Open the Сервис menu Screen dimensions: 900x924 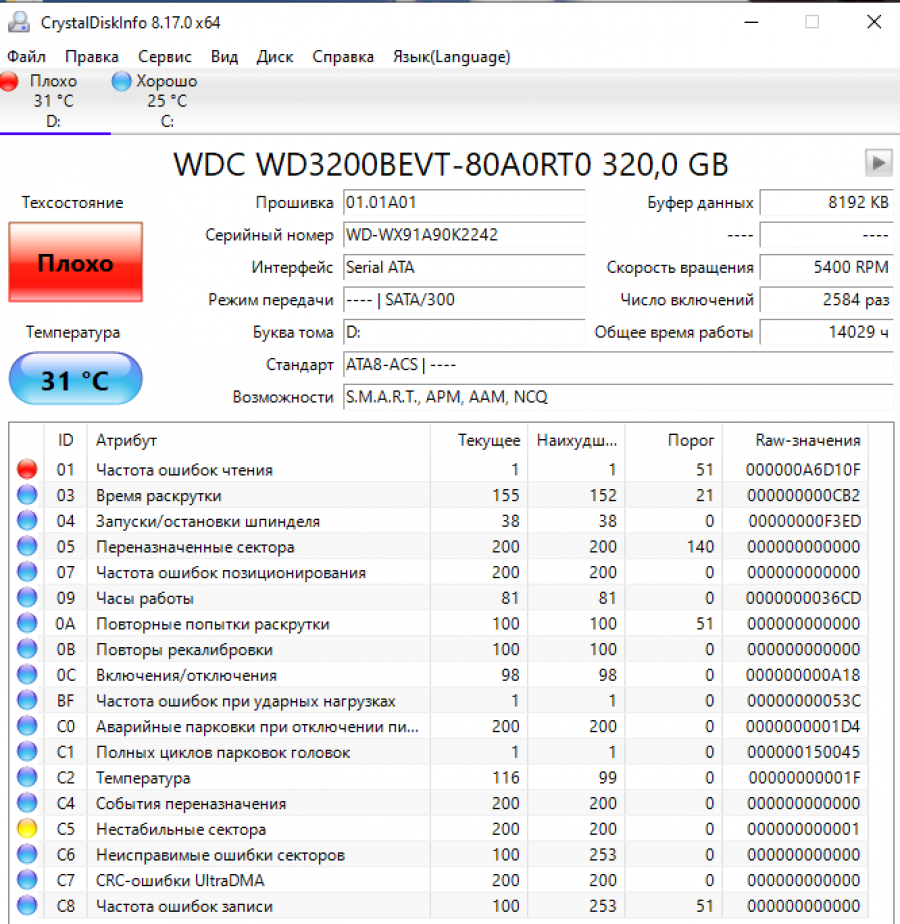point(165,57)
